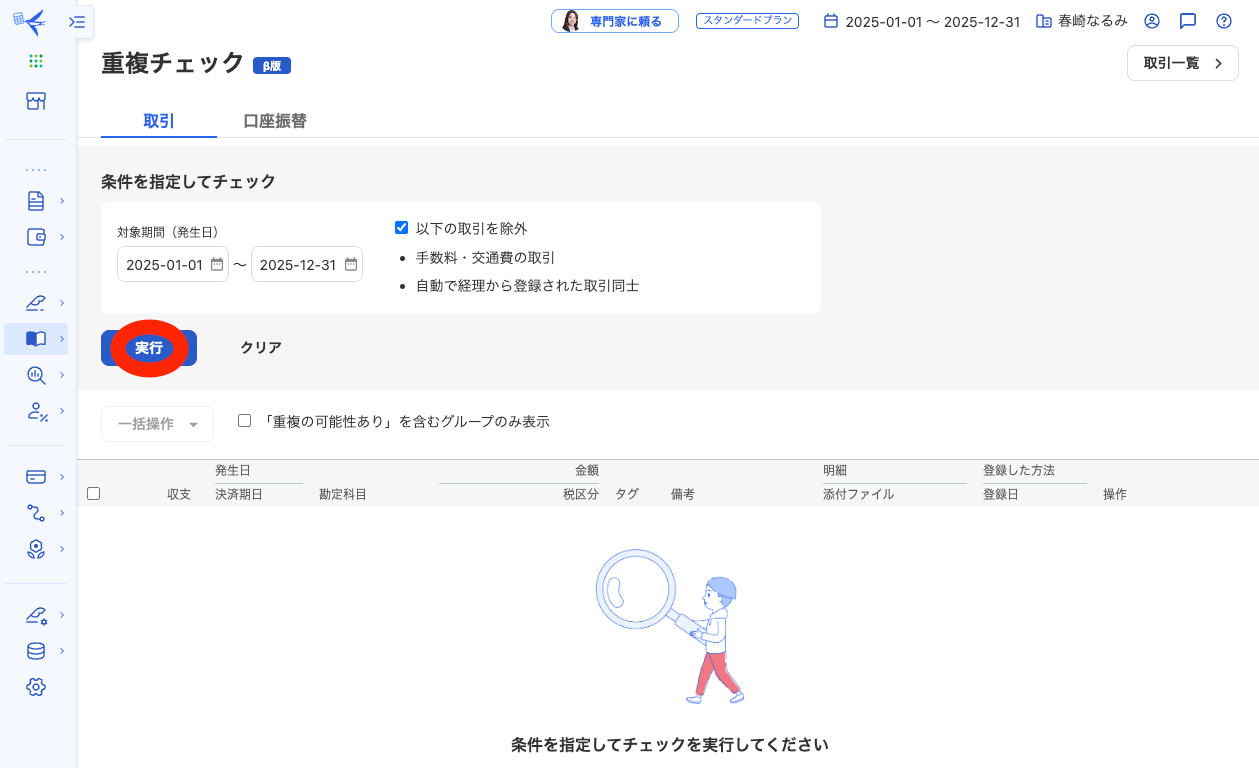Check the select-all checkbox in the table header
1259x768 pixels.
(93, 493)
